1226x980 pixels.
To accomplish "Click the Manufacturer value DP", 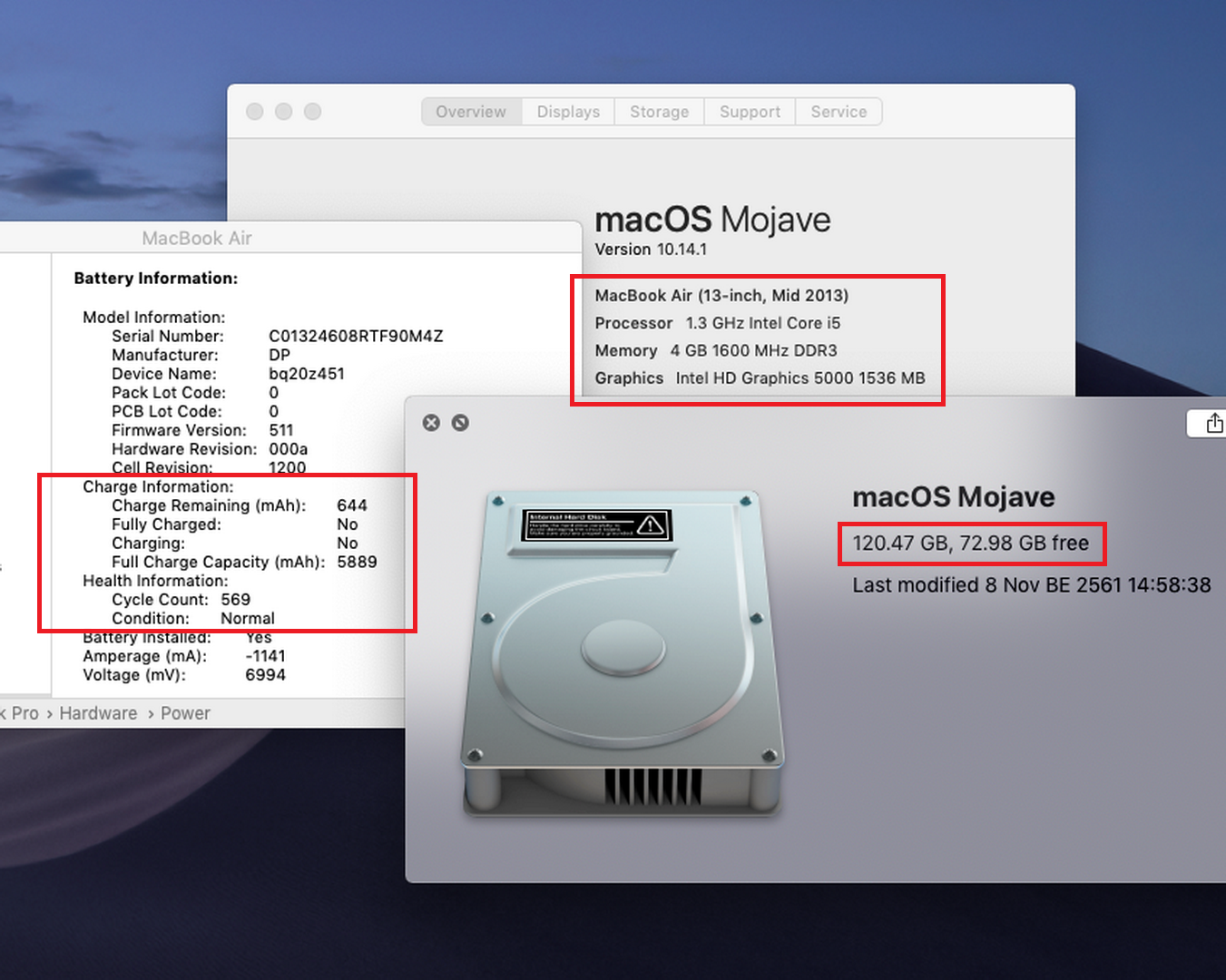I will pyautogui.click(x=280, y=355).
